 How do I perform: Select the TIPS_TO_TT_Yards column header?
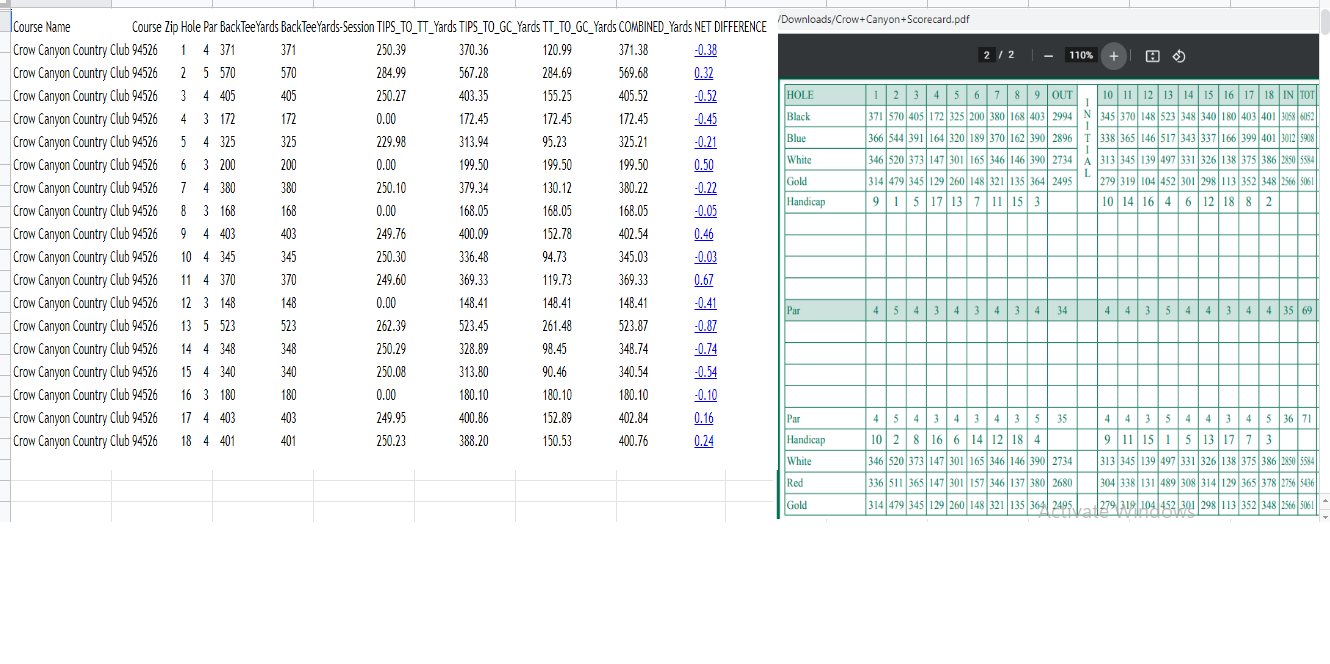tap(416, 27)
